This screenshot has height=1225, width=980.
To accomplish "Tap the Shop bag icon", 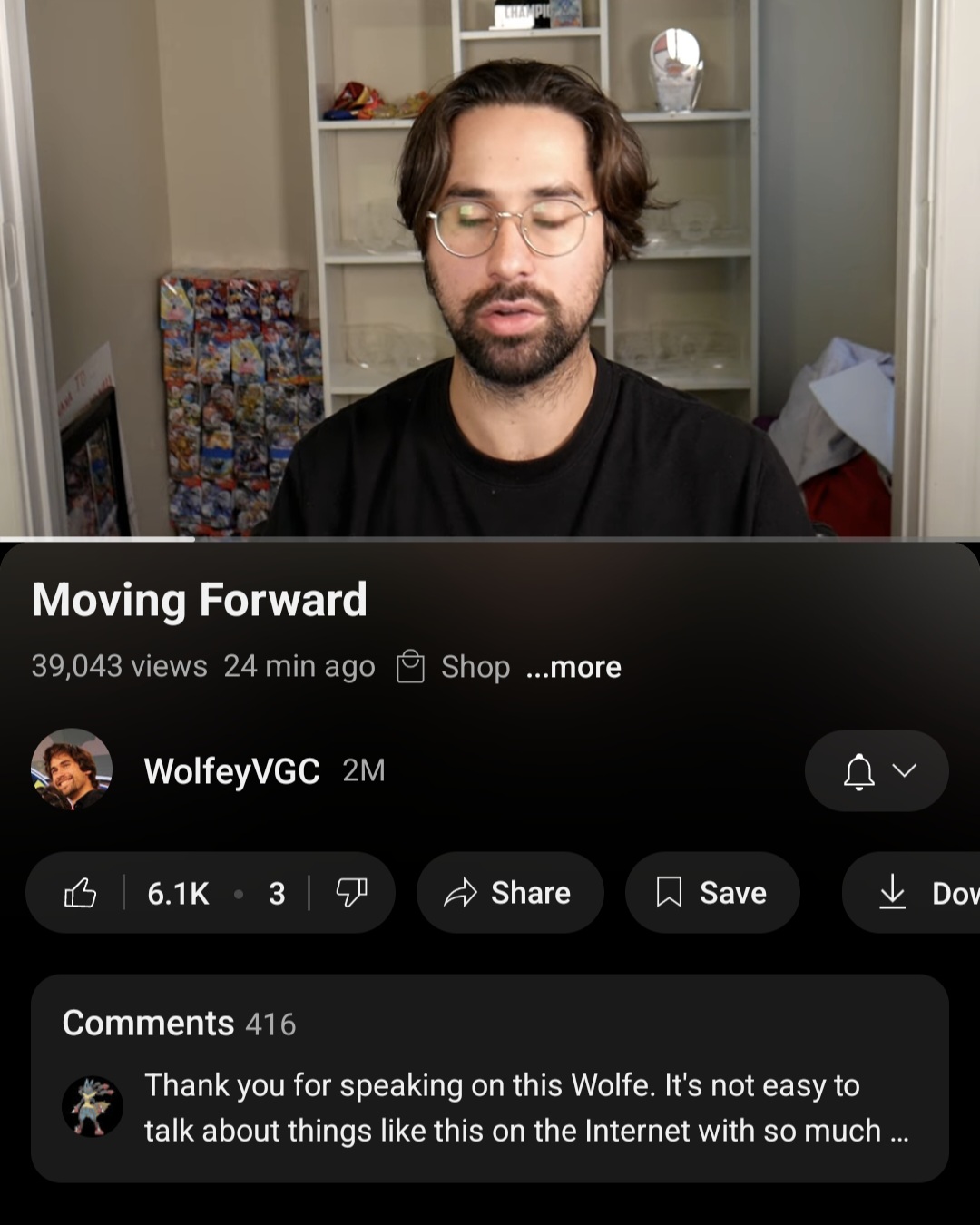I will [x=410, y=666].
